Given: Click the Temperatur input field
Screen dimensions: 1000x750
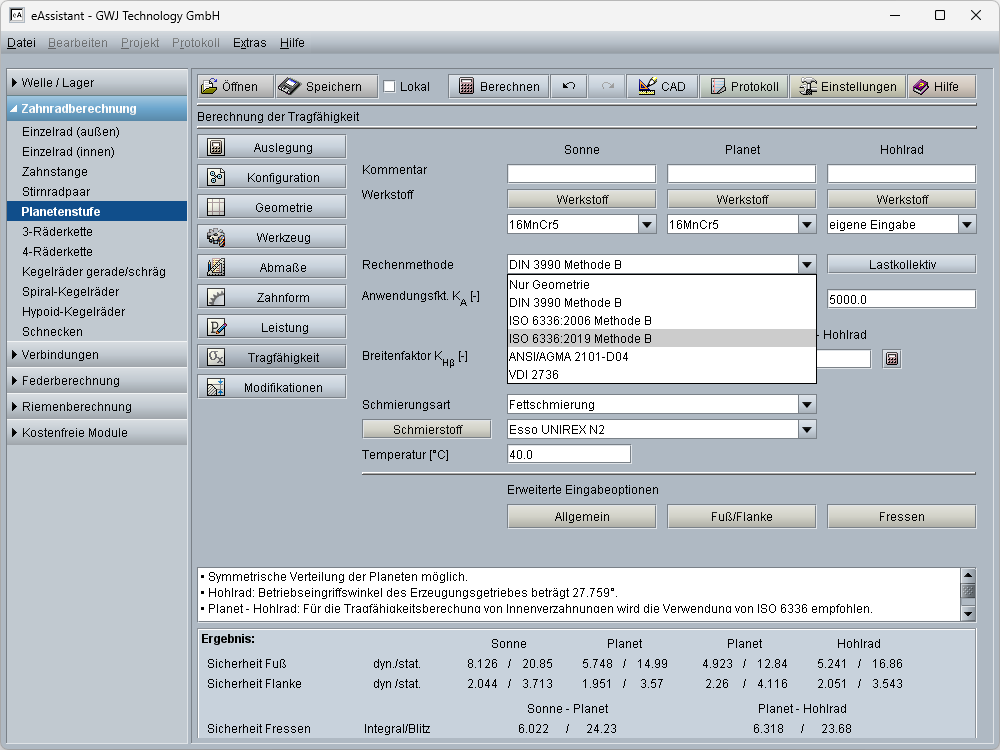Looking at the screenshot, I should pos(569,455).
